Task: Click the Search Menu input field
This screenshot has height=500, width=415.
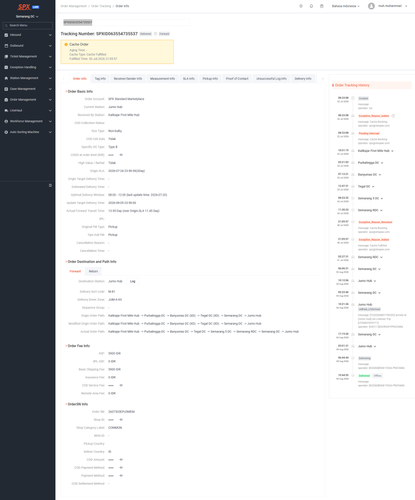Action: (28, 25)
